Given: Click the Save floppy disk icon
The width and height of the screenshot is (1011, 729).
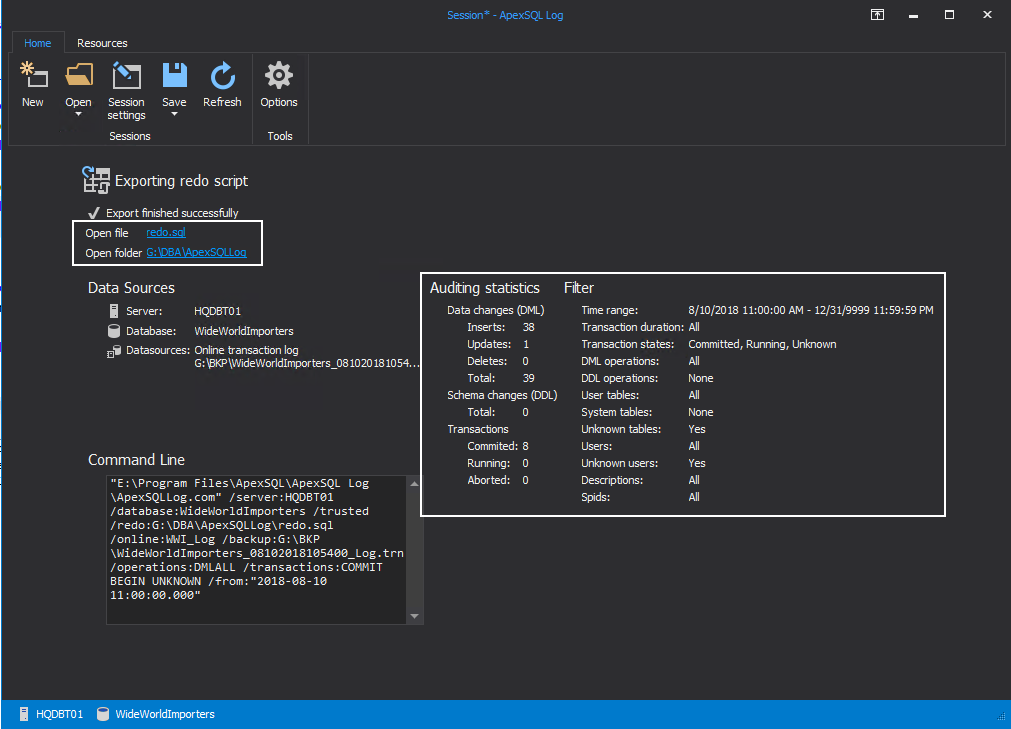Looking at the screenshot, I should click(174, 76).
